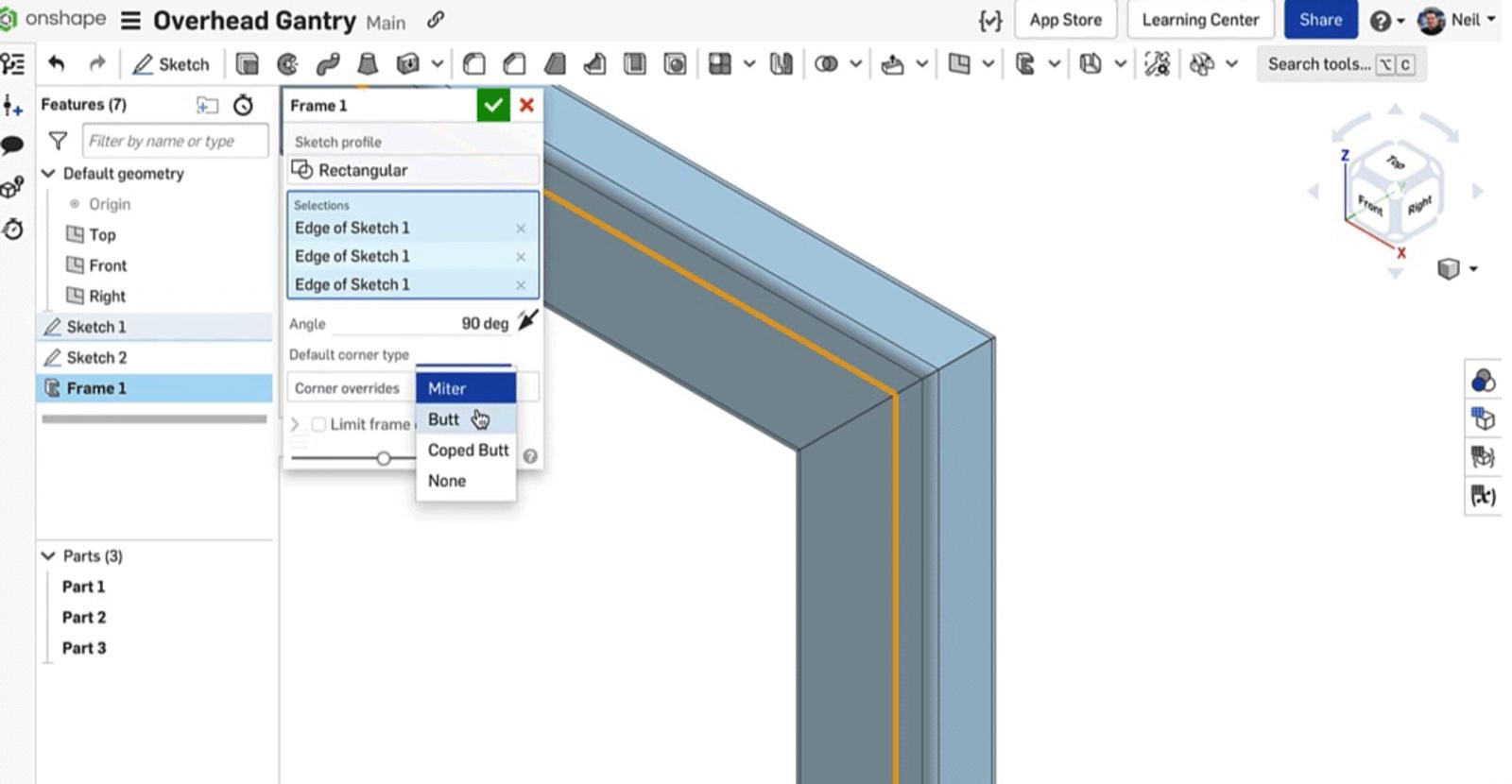
Task: Flip the angle direction arrow
Action: [527, 321]
